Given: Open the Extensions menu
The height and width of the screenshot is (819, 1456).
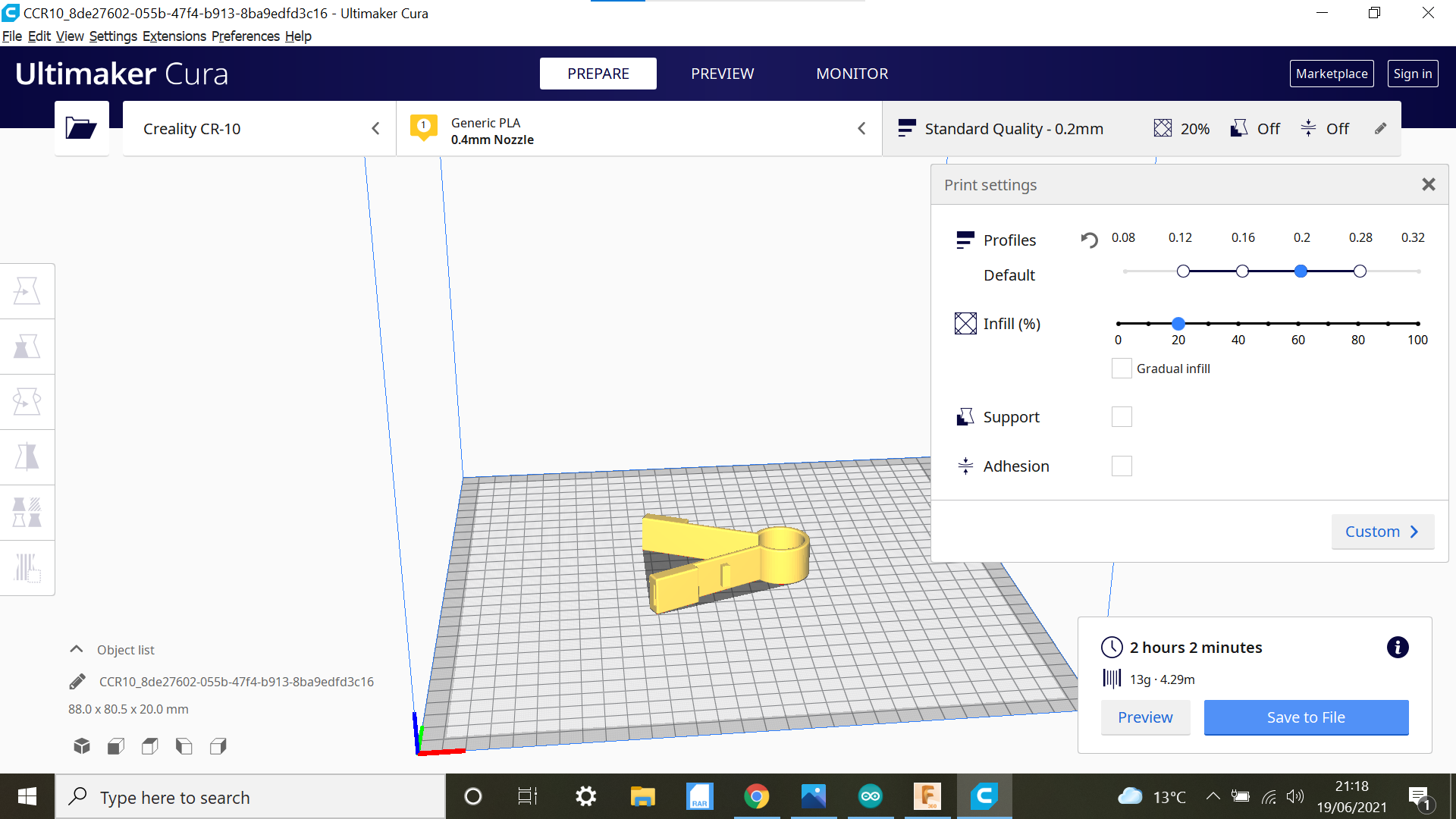Looking at the screenshot, I should (174, 36).
